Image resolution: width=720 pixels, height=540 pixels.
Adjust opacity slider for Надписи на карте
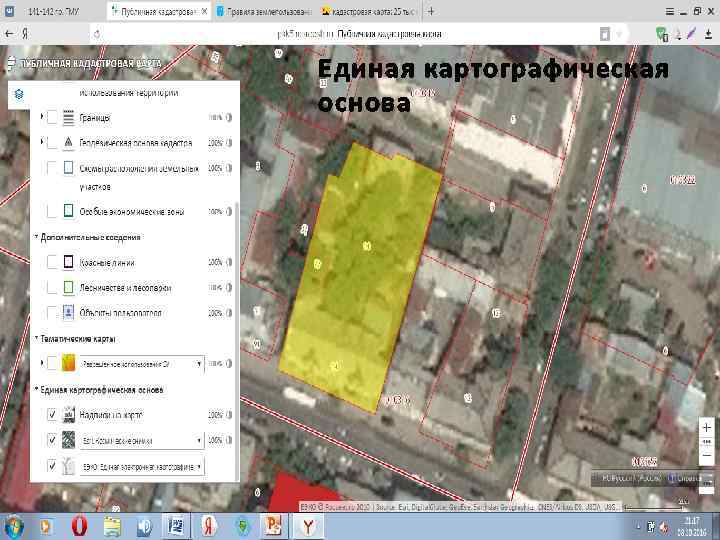pyautogui.click(x=229, y=415)
